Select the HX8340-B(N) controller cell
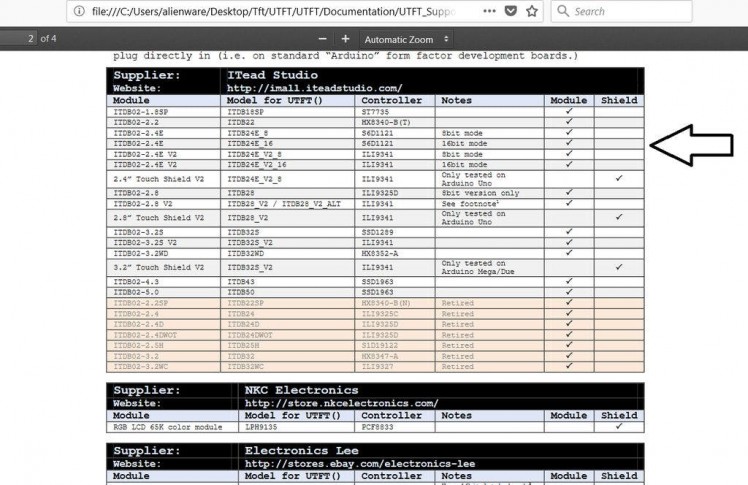 (x=395, y=303)
